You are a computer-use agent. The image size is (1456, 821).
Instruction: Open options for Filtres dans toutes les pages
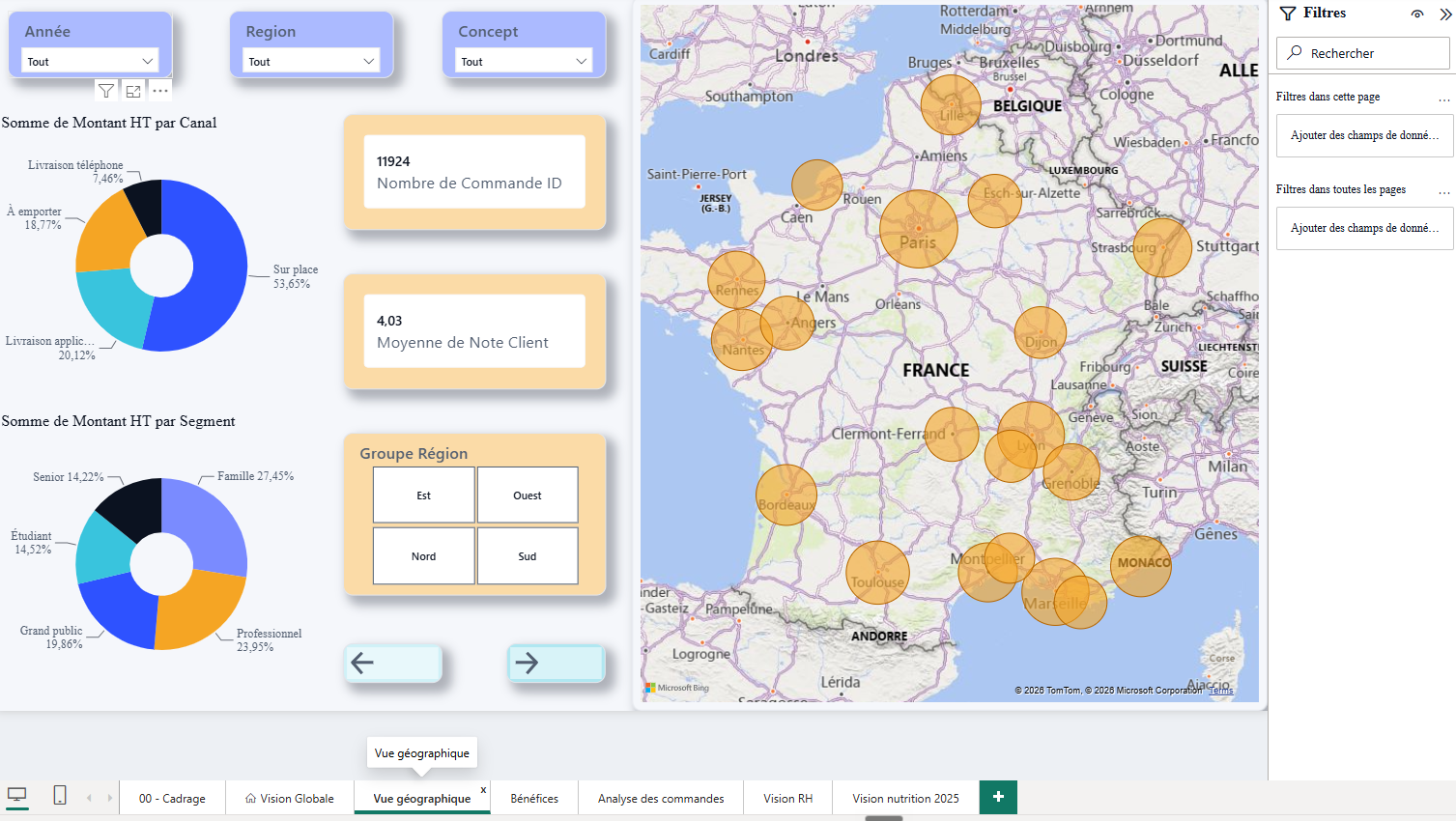1444,190
